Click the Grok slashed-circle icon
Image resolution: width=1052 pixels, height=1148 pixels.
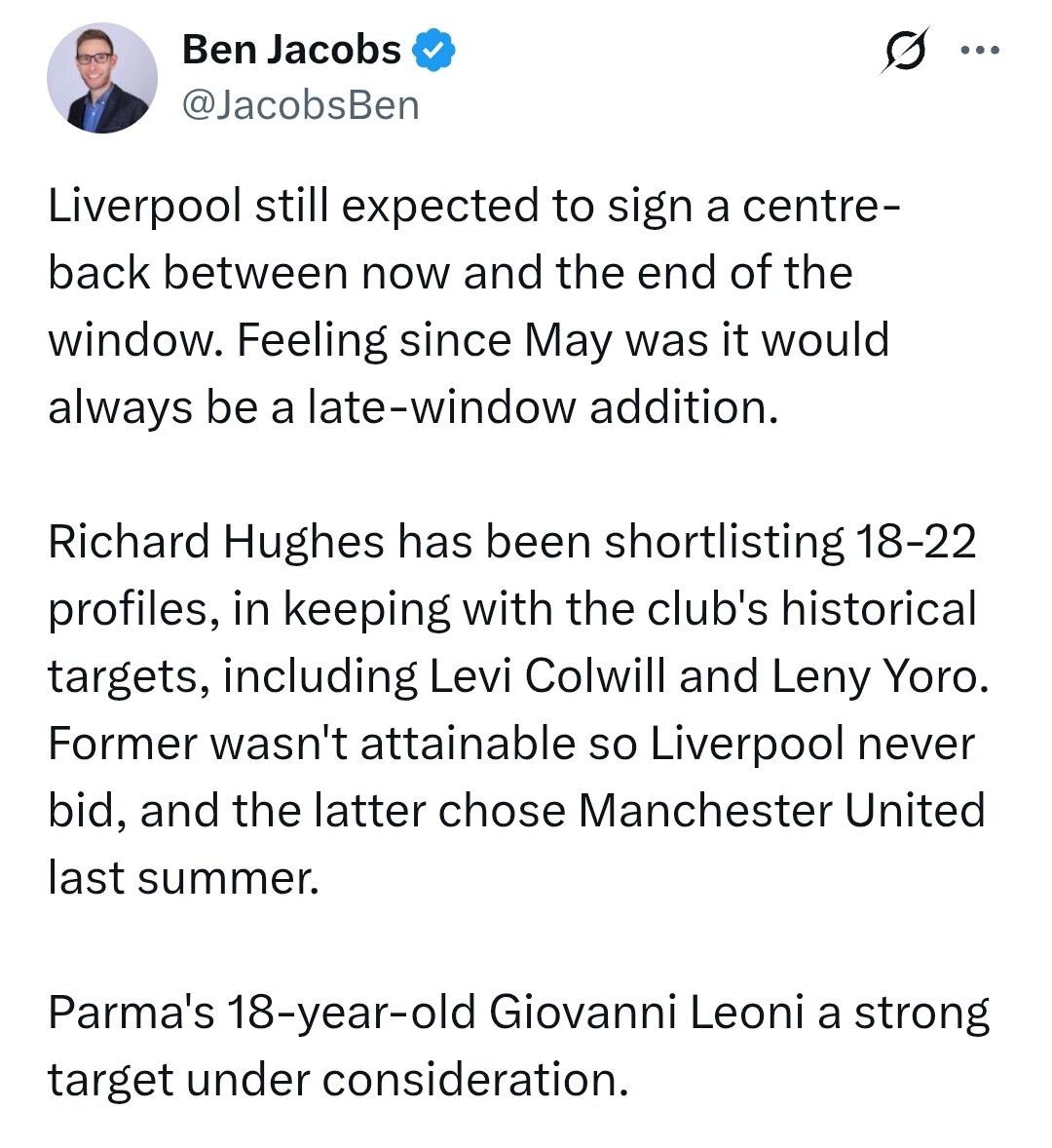click(904, 50)
